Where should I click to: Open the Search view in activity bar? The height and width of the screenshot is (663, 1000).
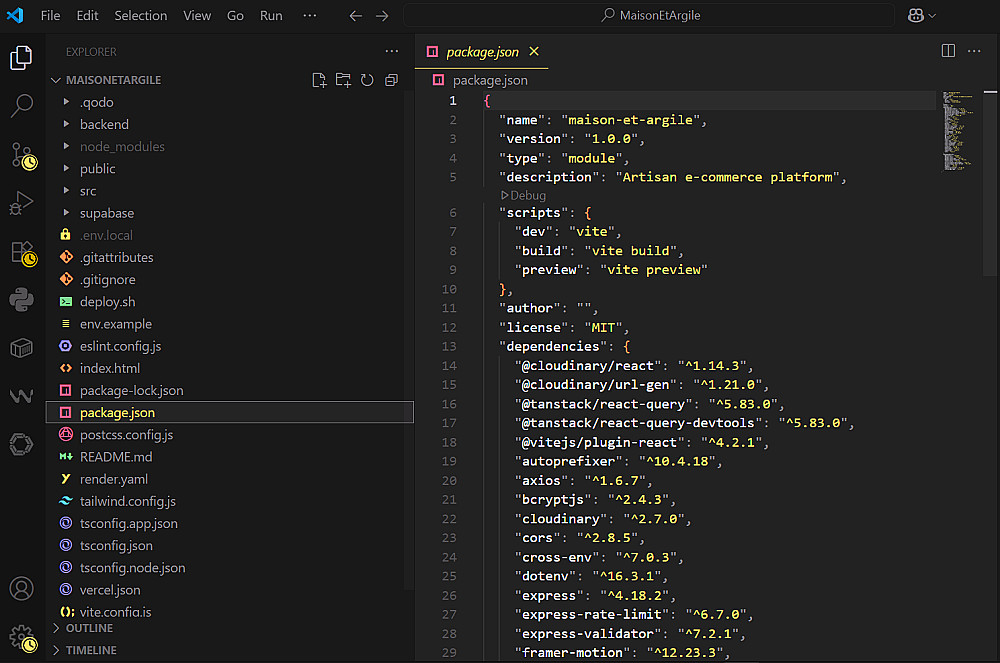tap(22, 106)
